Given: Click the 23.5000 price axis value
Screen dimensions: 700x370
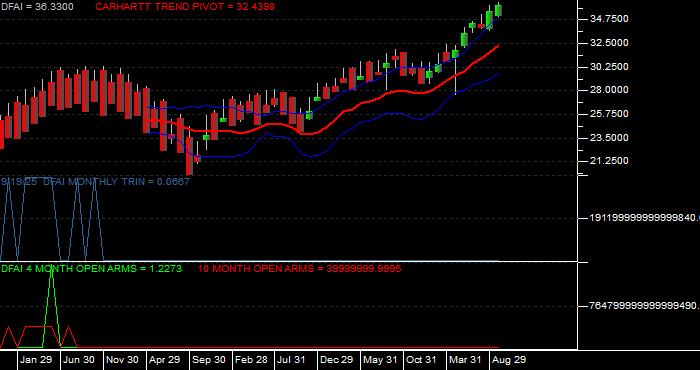Looking at the screenshot, I should point(609,138).
